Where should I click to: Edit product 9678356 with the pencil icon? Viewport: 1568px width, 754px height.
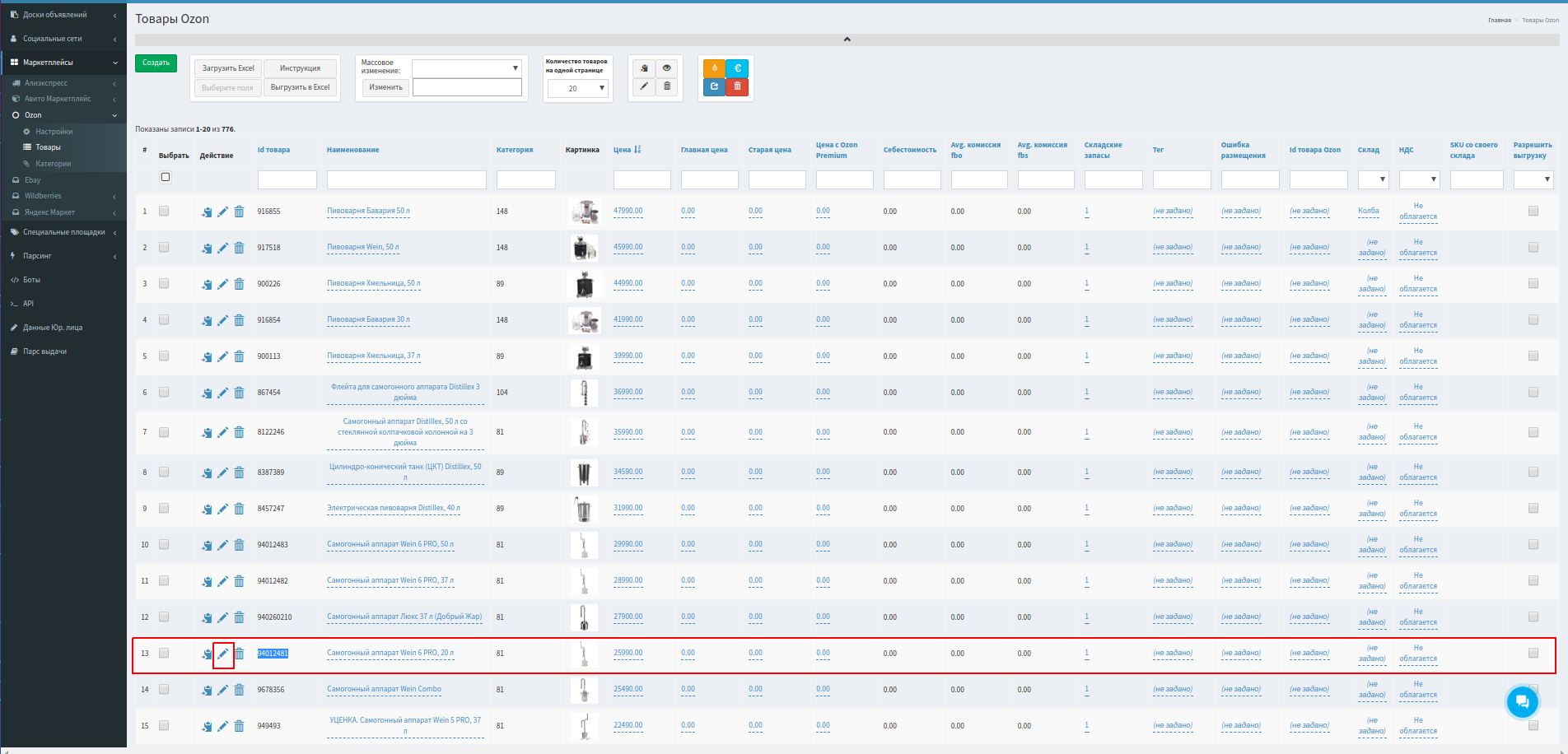pyautogui.click(x=222, y=690)
